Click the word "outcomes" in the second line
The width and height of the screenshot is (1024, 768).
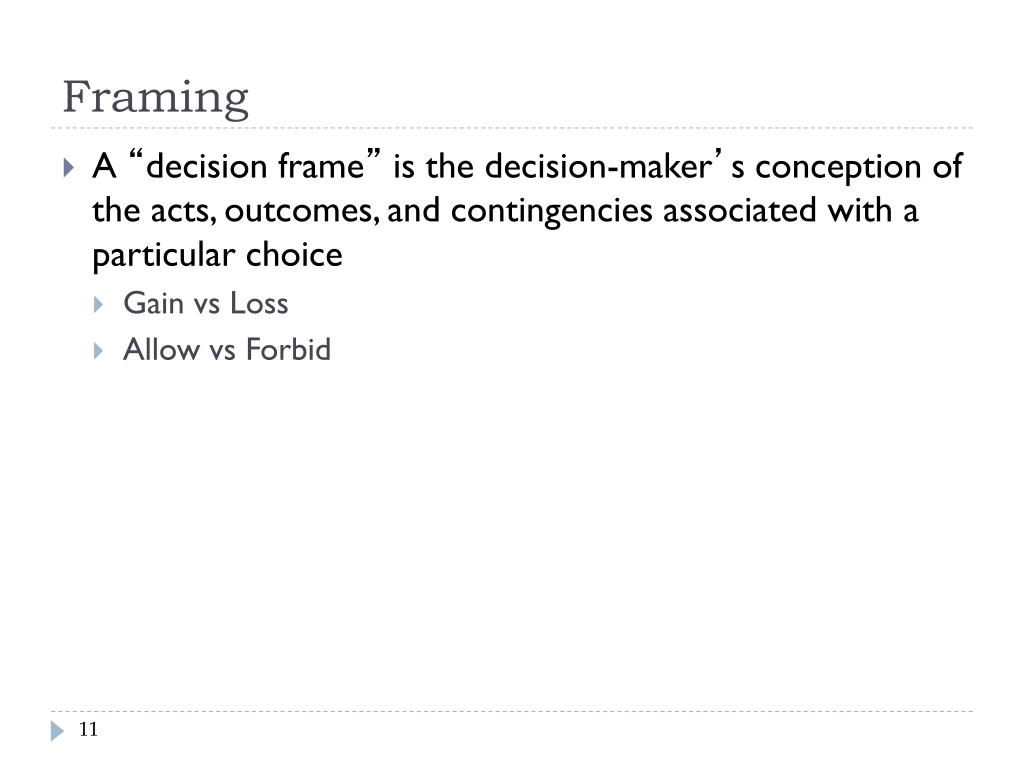[301, 211]
